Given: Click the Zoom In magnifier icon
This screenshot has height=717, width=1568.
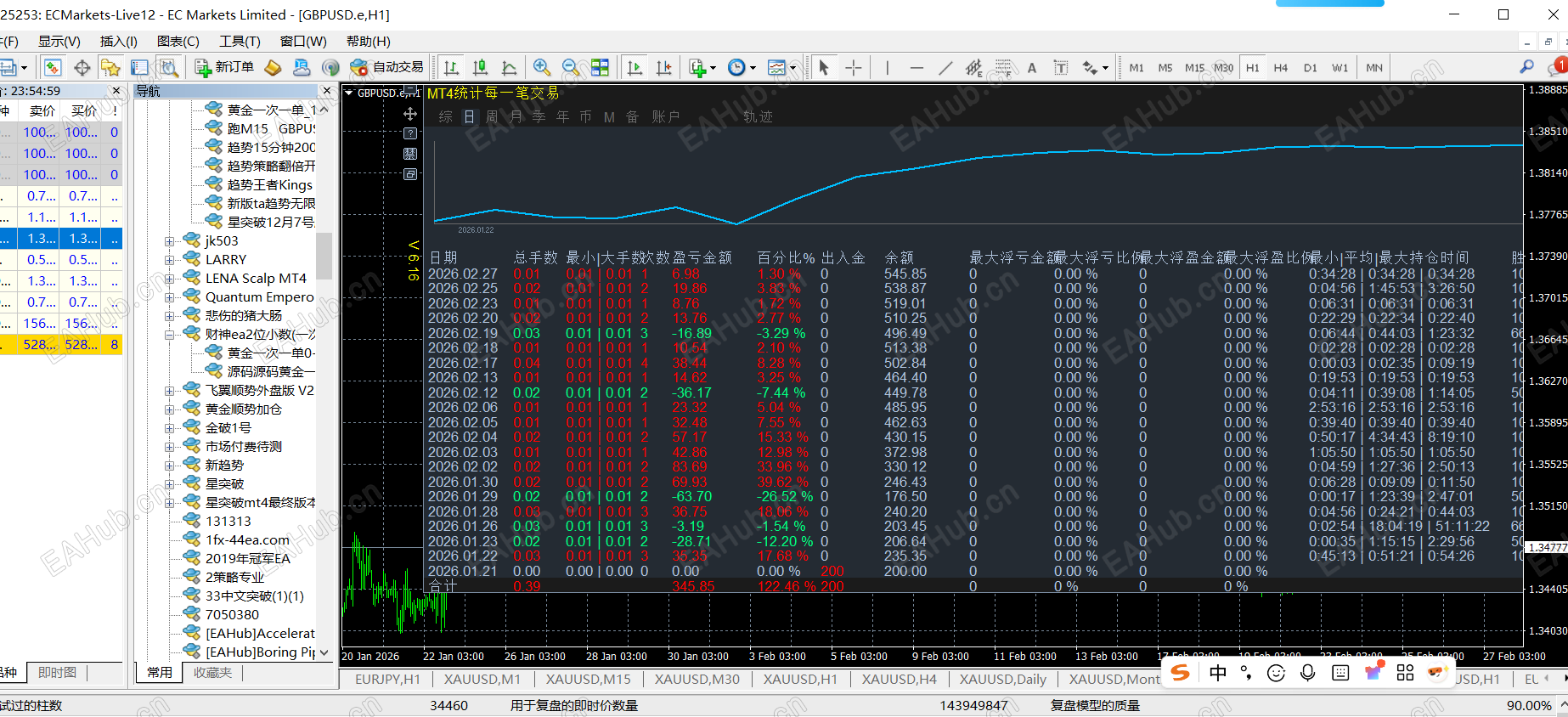Looking at the screenshot, I should [x=541, y=68].
